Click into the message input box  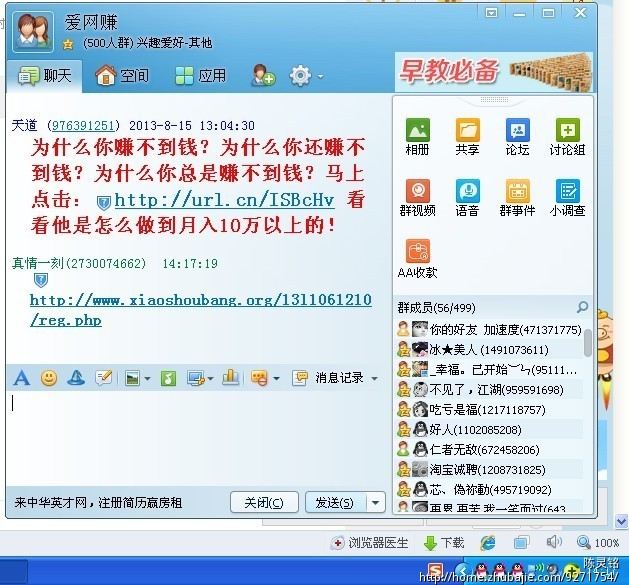[x=197, y=439]
